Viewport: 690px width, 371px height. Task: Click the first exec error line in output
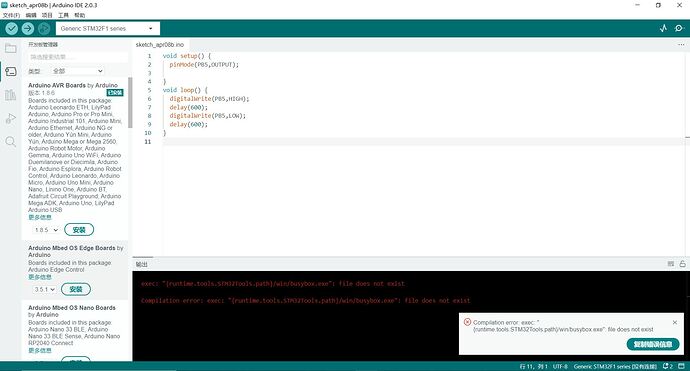273,283
